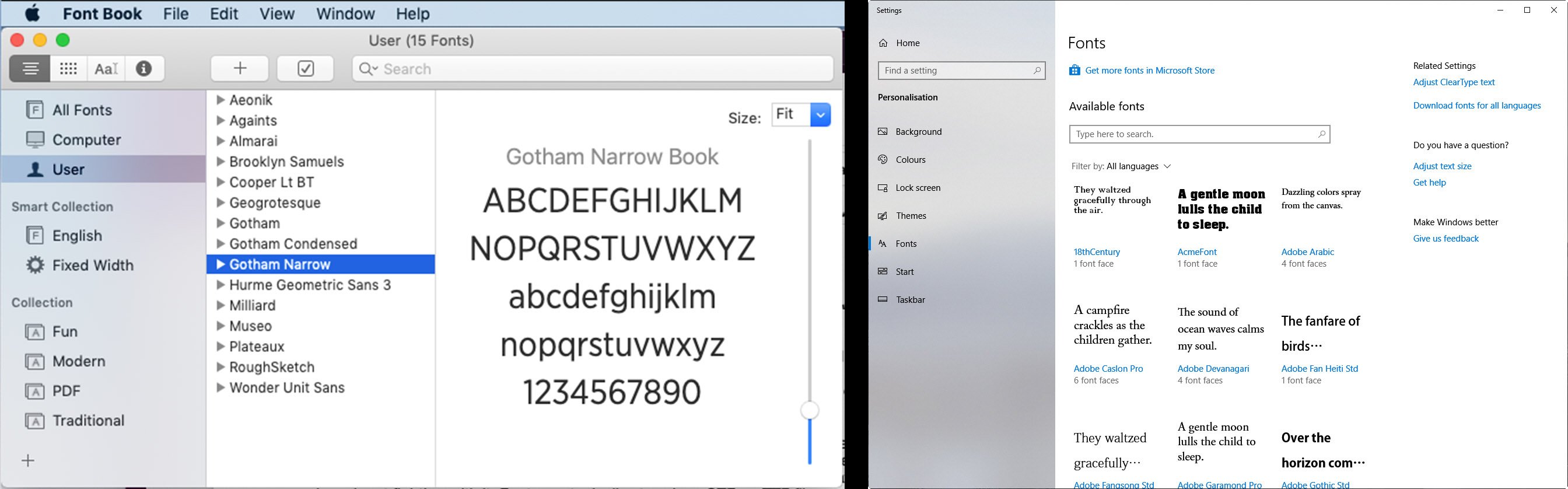
Task: Click the font preview size slider knob
Action: pyautogui.click(x=810, y=410)
